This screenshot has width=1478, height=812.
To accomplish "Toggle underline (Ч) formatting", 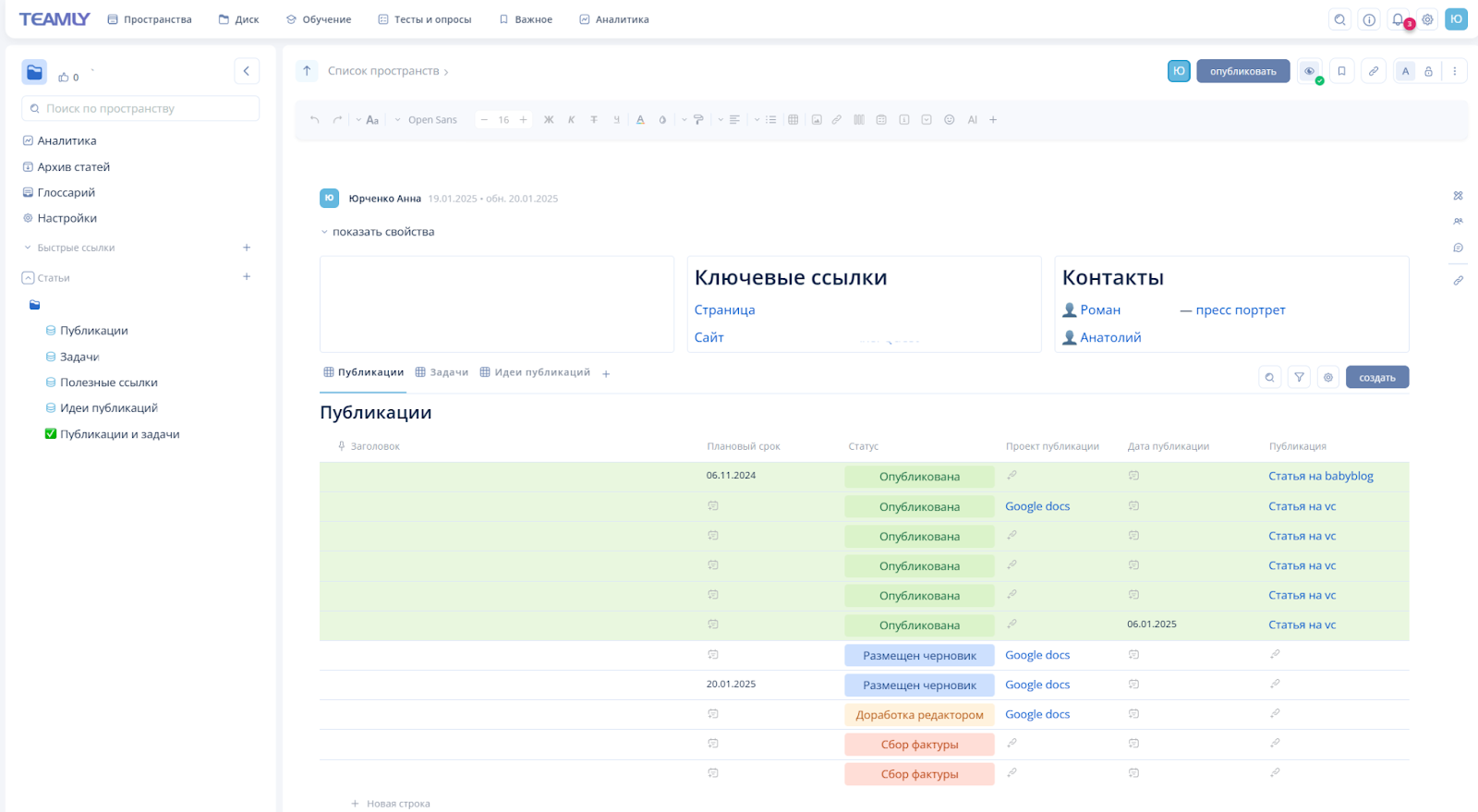I will coord(616,120).
